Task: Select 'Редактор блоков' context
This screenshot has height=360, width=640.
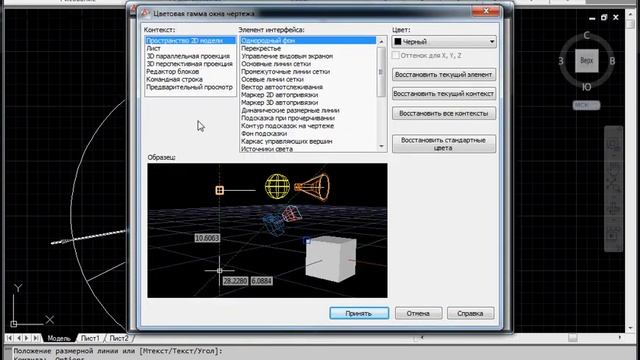Action: [173, 71]
